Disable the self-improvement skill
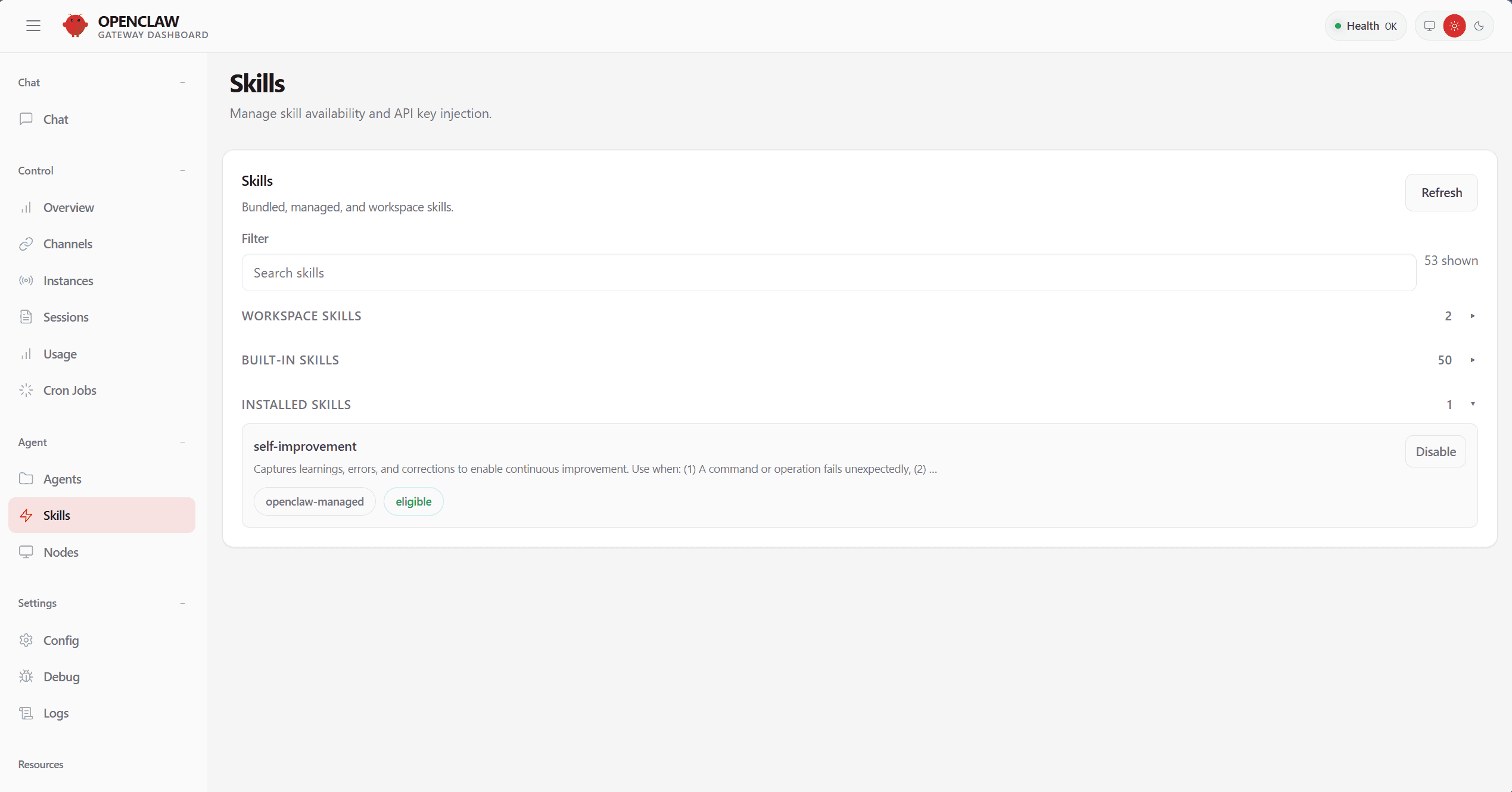 click(x=1435, y=451)
